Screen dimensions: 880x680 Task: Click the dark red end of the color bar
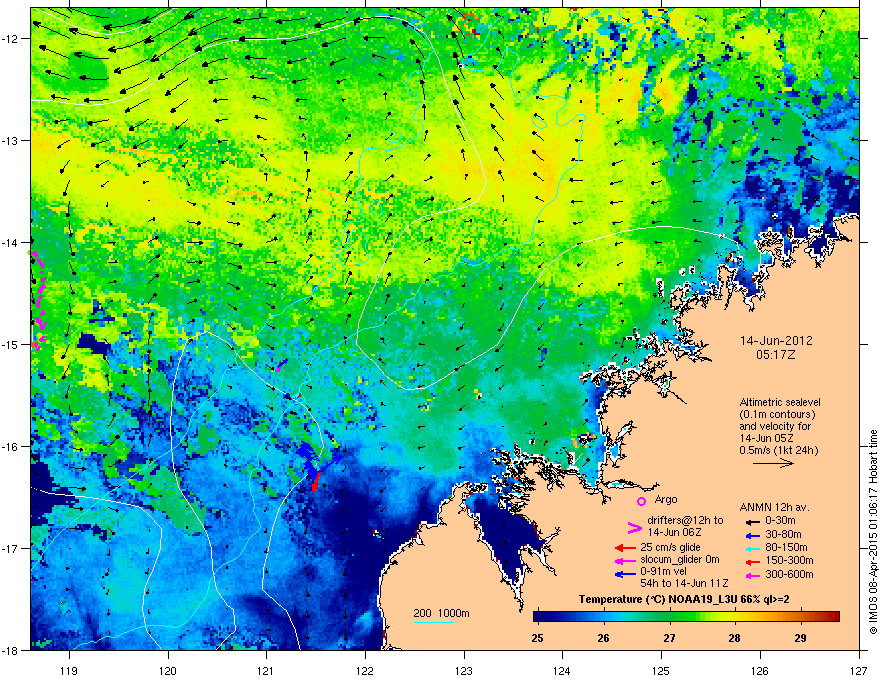point(835,617)
